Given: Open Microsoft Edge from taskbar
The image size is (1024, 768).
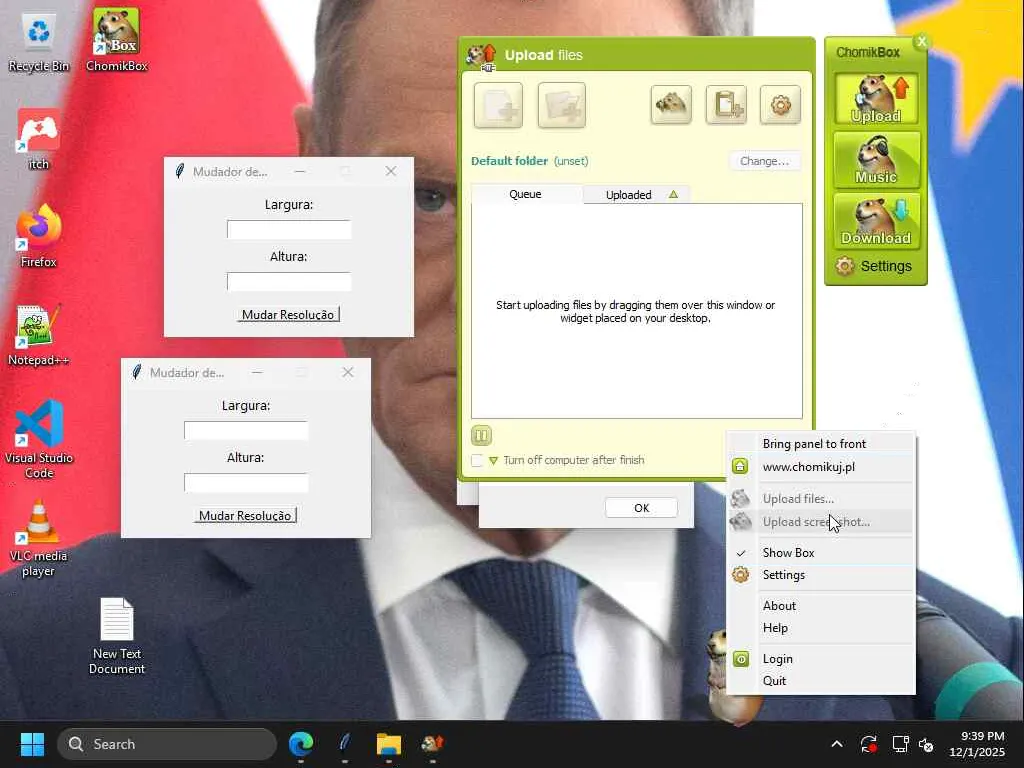Looking at the screenshot, I should point(301,744).
